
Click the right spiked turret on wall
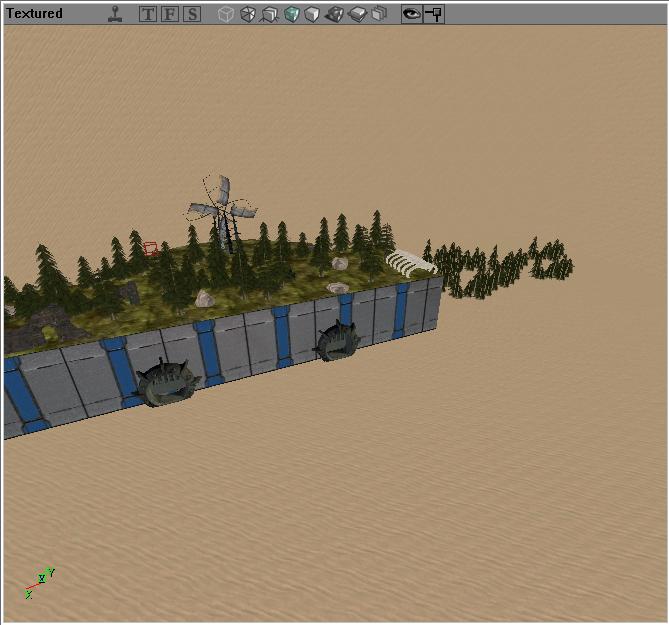(339, 343)
